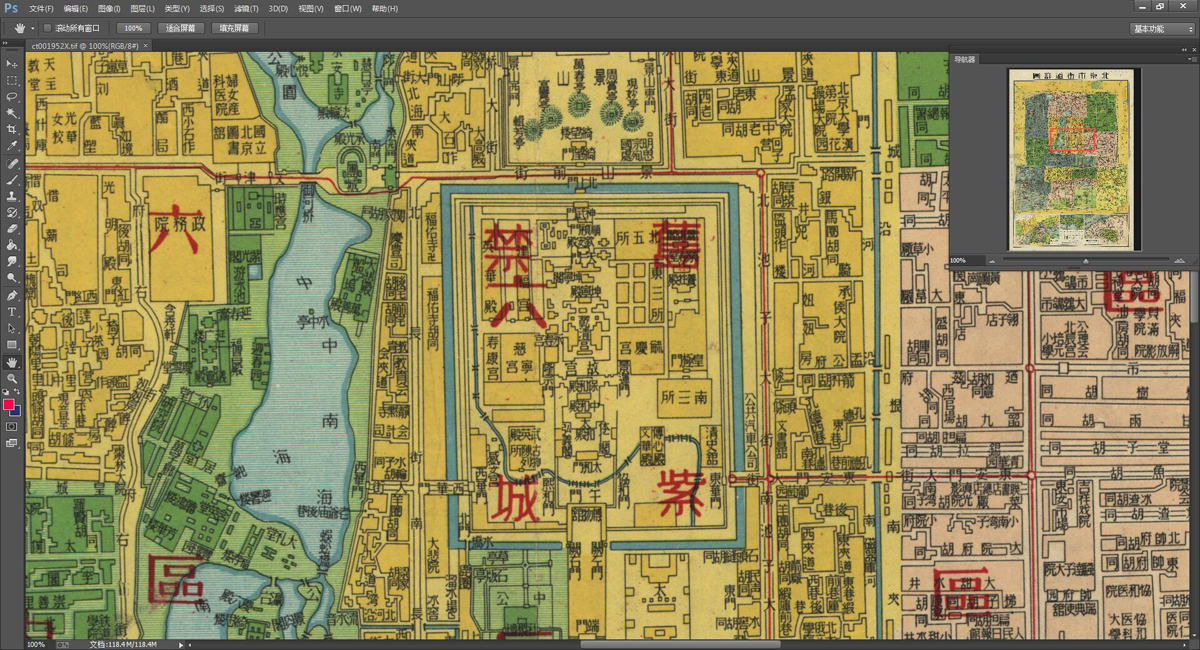Select the Rectangular Marquee tool
This screenshot has width=1200, height=650.
click(12, 80)
